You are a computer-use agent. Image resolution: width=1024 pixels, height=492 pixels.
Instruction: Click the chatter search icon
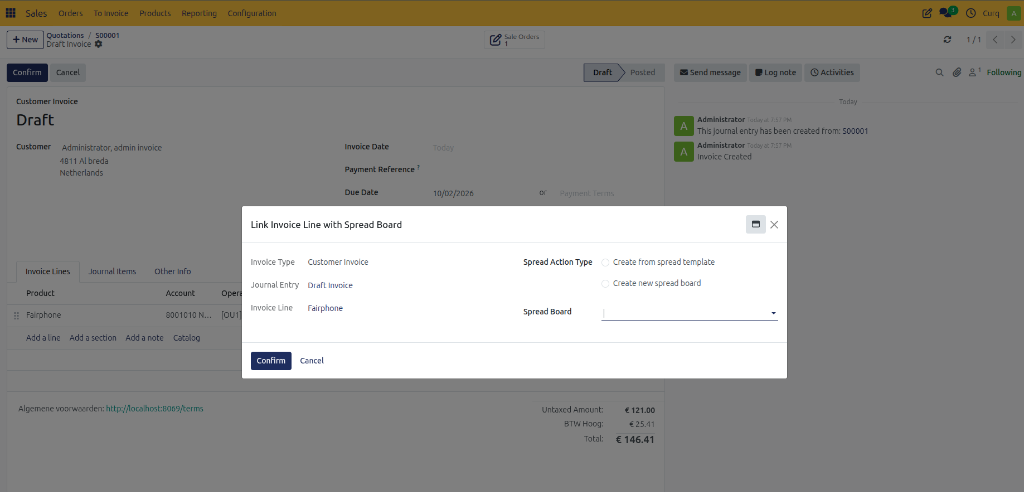click(940, 73)
